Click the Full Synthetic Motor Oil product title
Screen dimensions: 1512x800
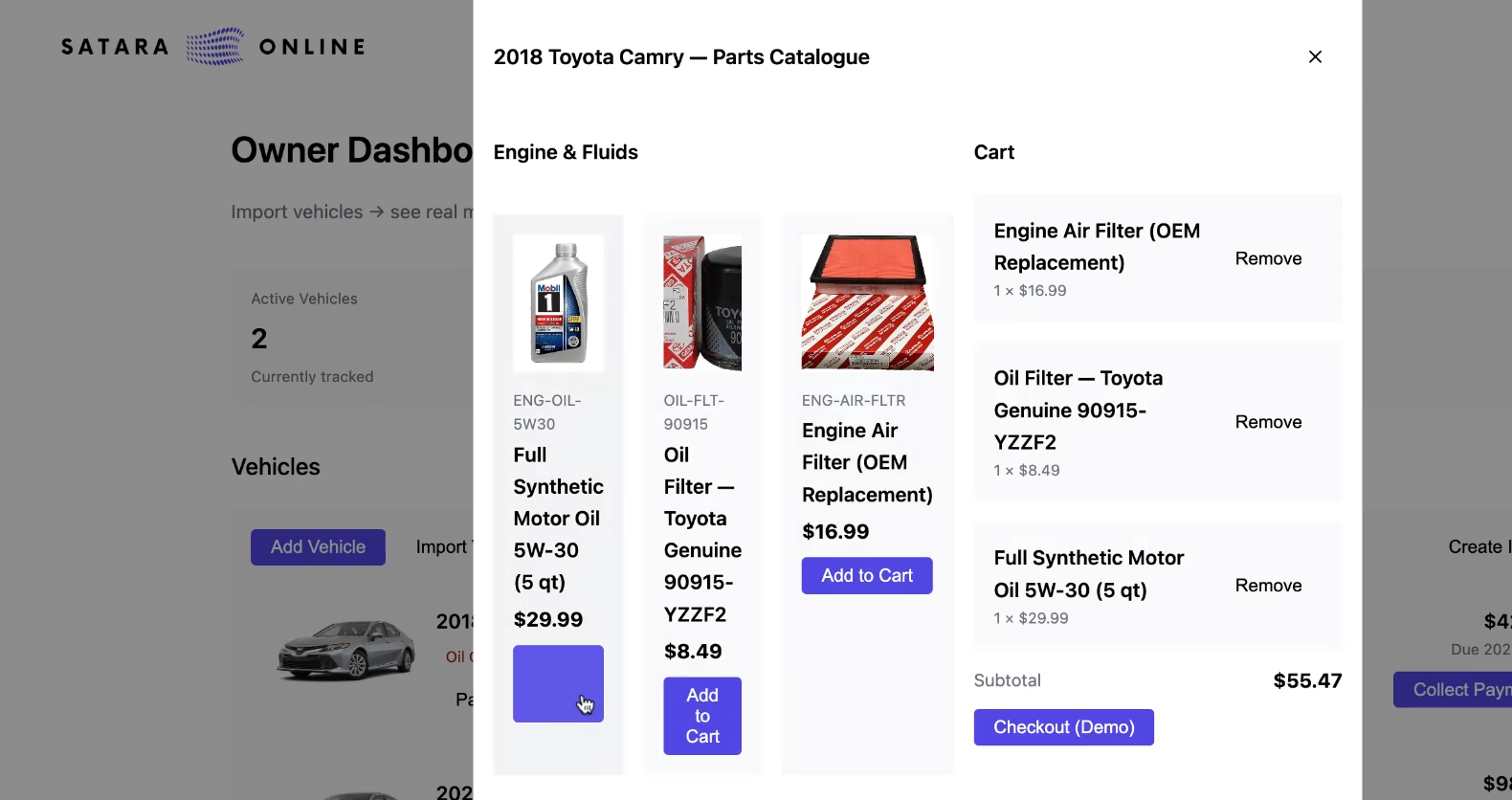coord(558,519)
